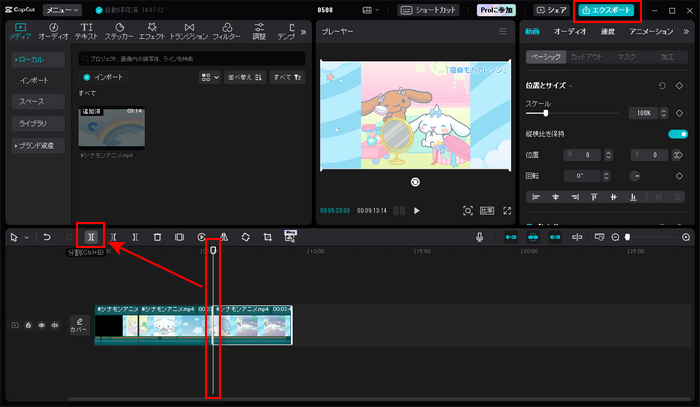Click the mirror flip icon
700x407 pixels.
224,237
